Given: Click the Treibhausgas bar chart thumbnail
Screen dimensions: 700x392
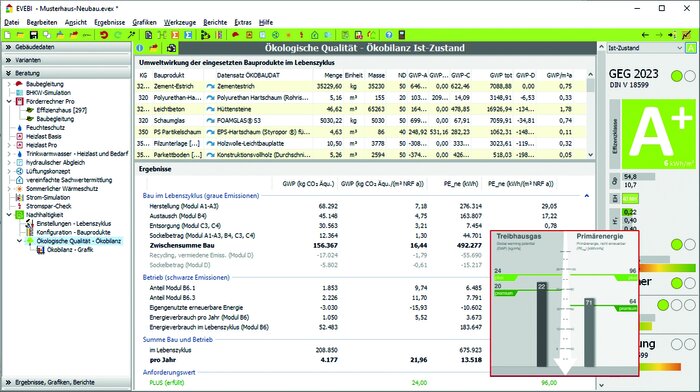Looking at the screenshot, I should (x=529, y=304).
